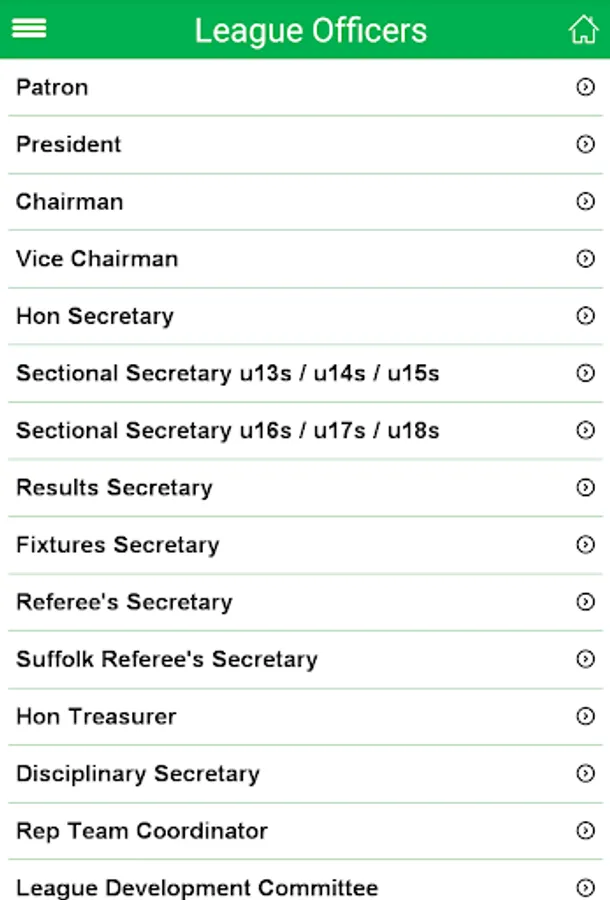Viewport: 610px width, 900px height.
Task: Open the Suffolk Referee's Secretary entry
Action: [167, 659]
